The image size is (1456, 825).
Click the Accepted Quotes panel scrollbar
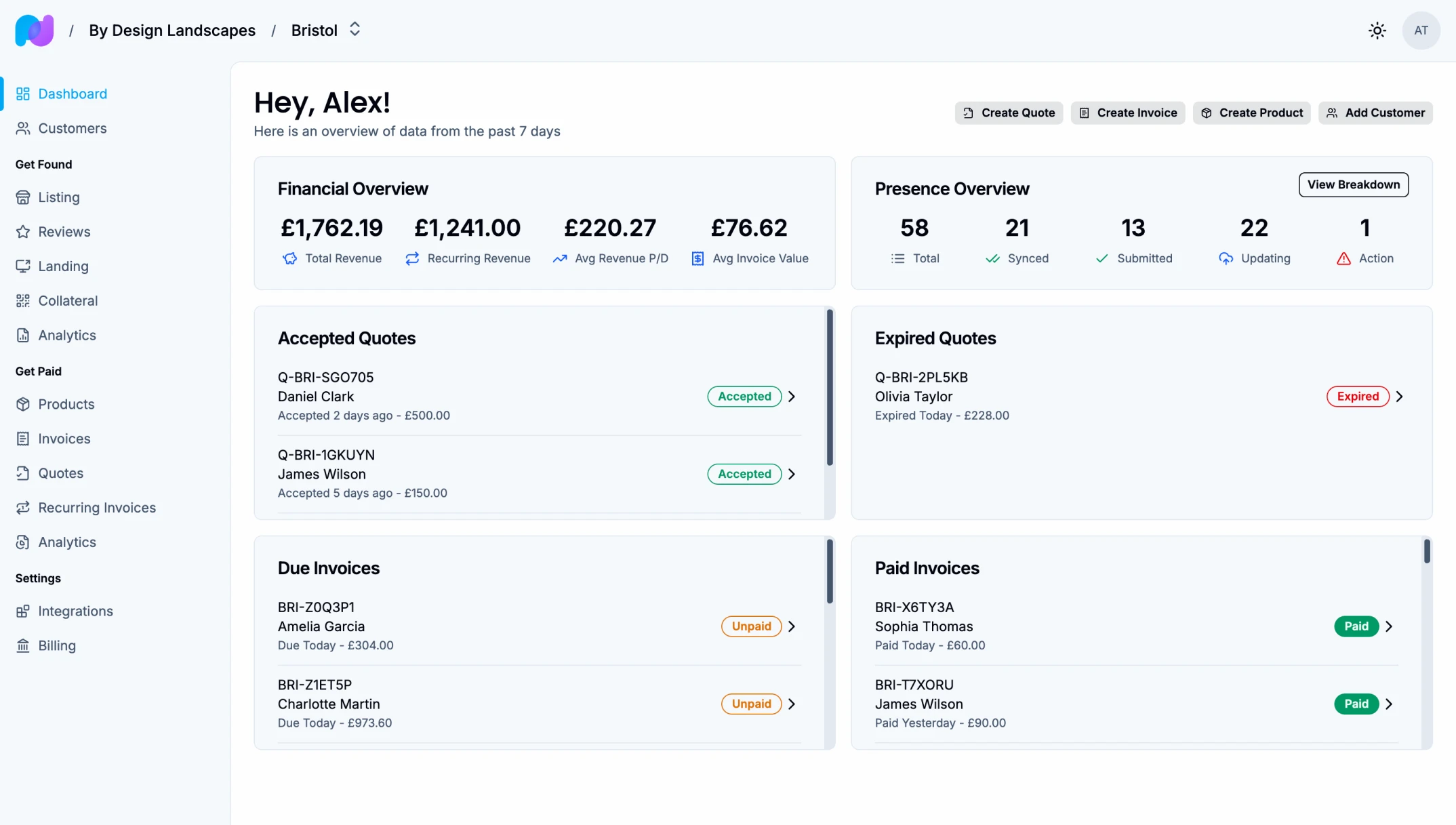pos(829,388)
